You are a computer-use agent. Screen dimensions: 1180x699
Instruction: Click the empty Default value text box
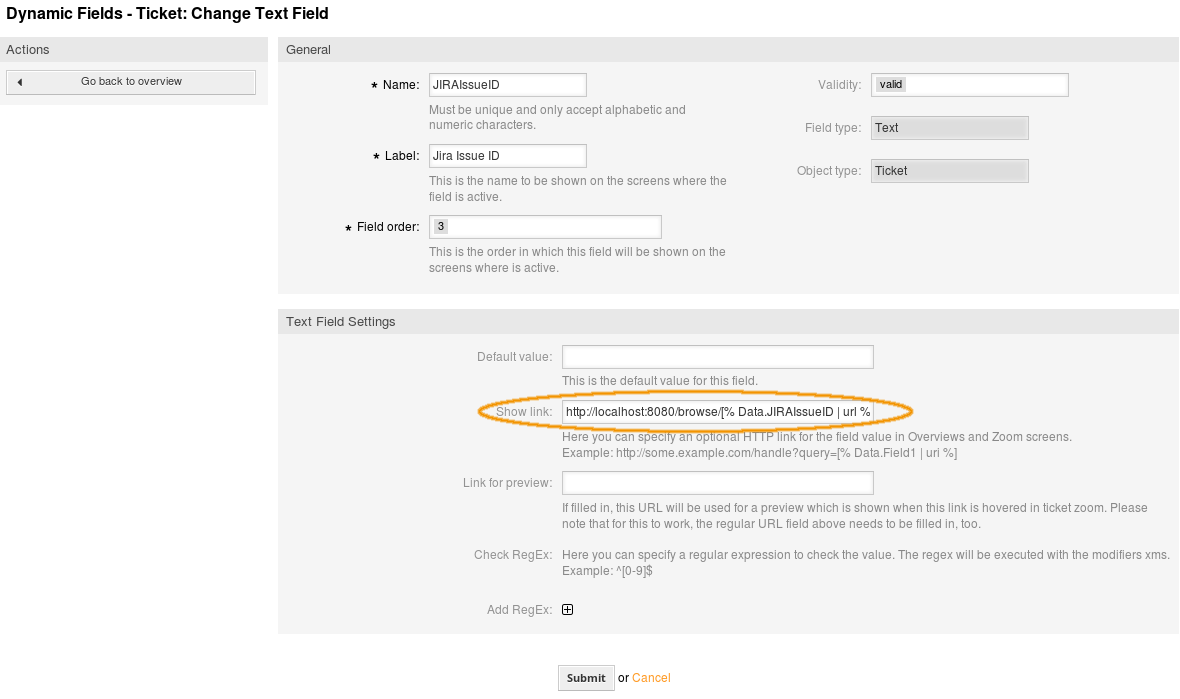(717, 357)
